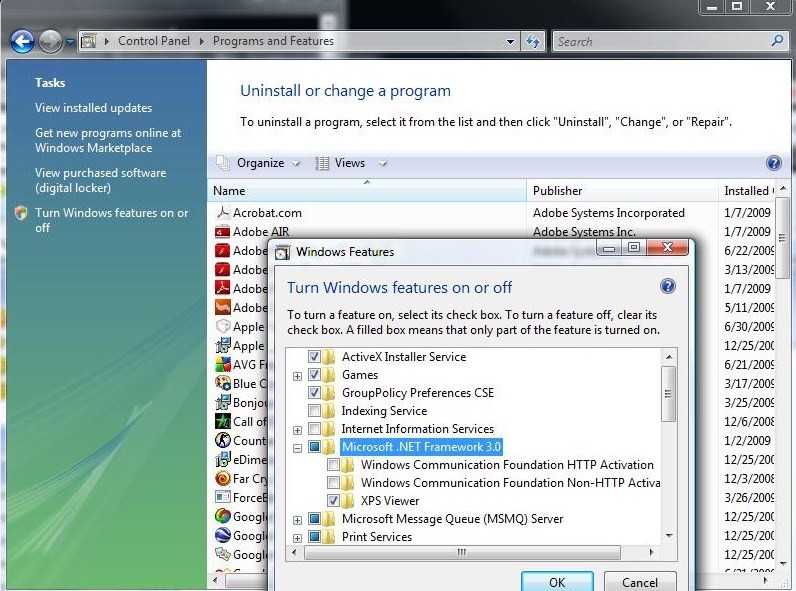Click the Back navigation arrow button
The width and height of the screenshot is (796, 591).
point(22,42)
